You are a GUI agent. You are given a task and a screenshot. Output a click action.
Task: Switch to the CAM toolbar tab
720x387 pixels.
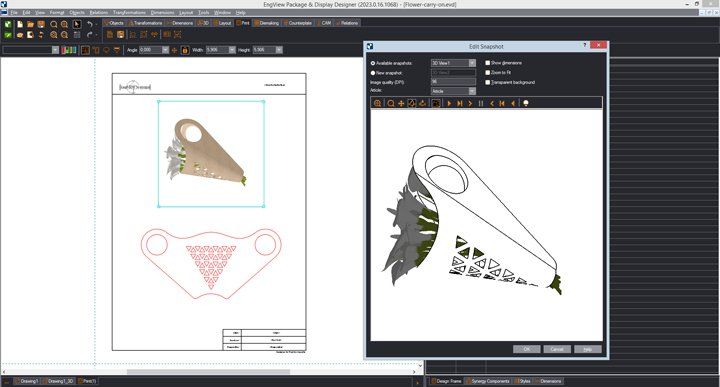[x=324, y=23]
